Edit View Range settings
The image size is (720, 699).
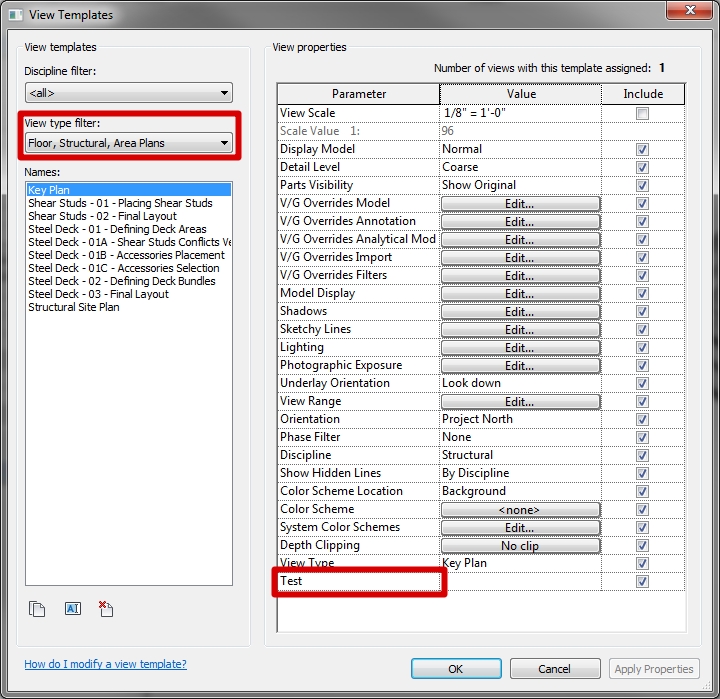pyautogui.click(x=520, y=401)
